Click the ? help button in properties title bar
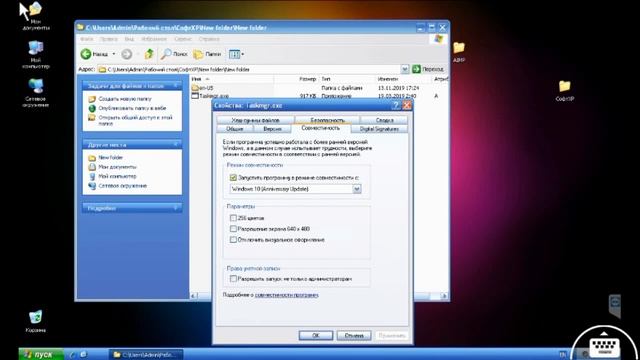Screen dimensions: 640x360 (x=395, y=105)
